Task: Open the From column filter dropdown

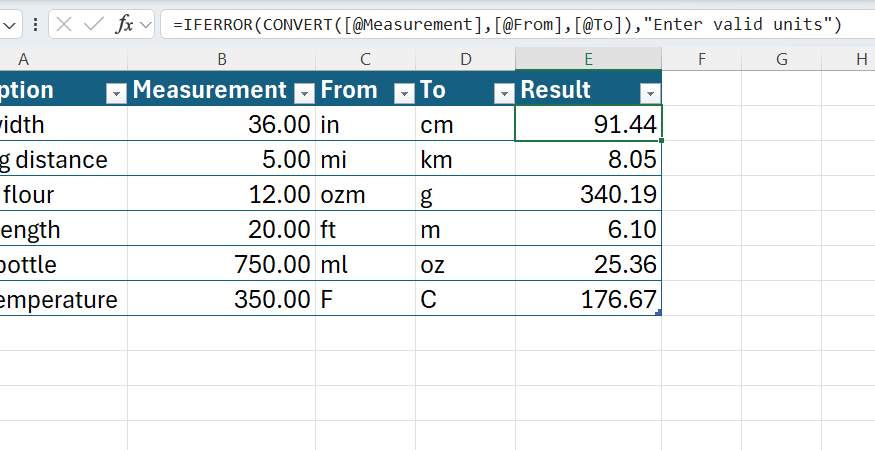Action: [404, 94]
